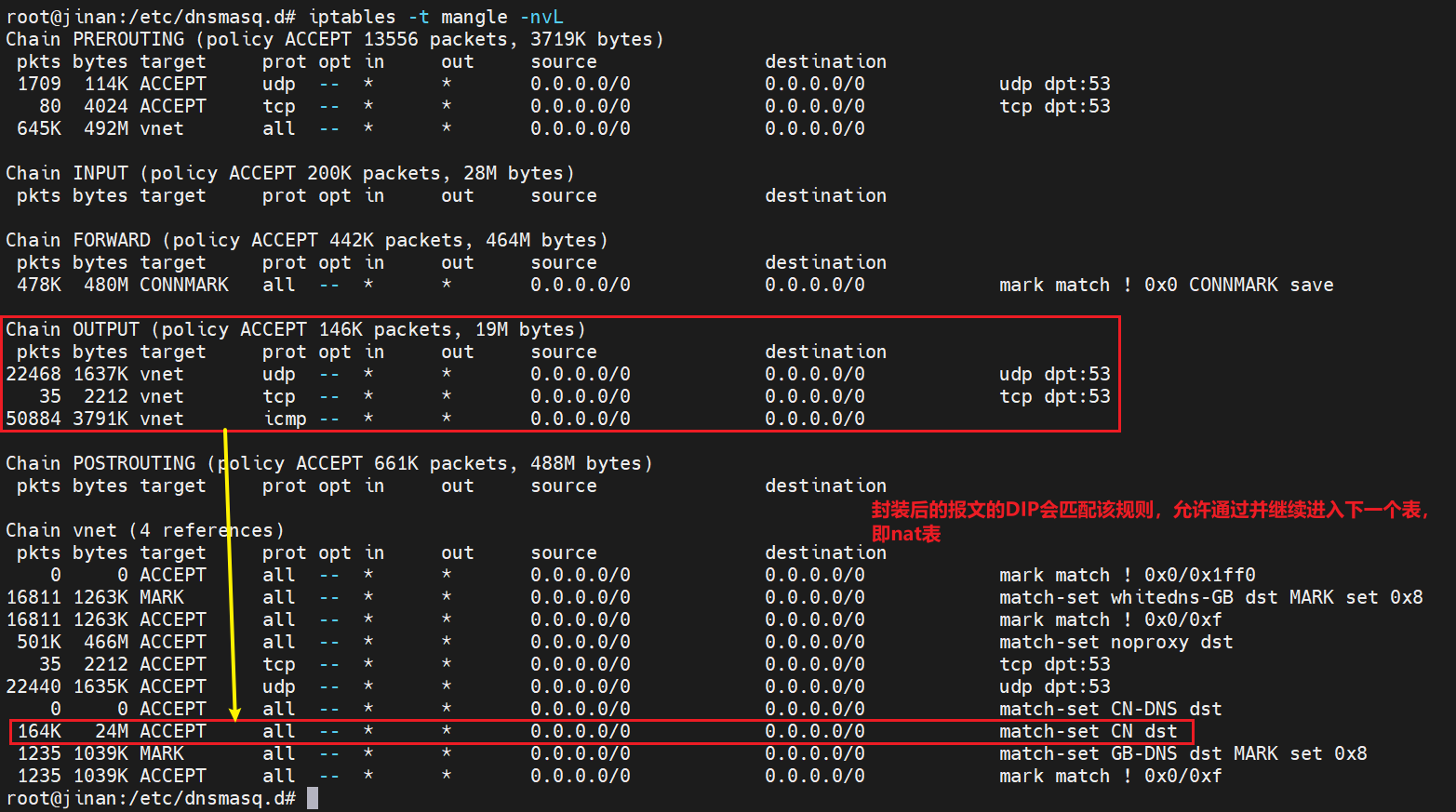Click the 645K packet count in PREROUTING

tap(39, 128)
